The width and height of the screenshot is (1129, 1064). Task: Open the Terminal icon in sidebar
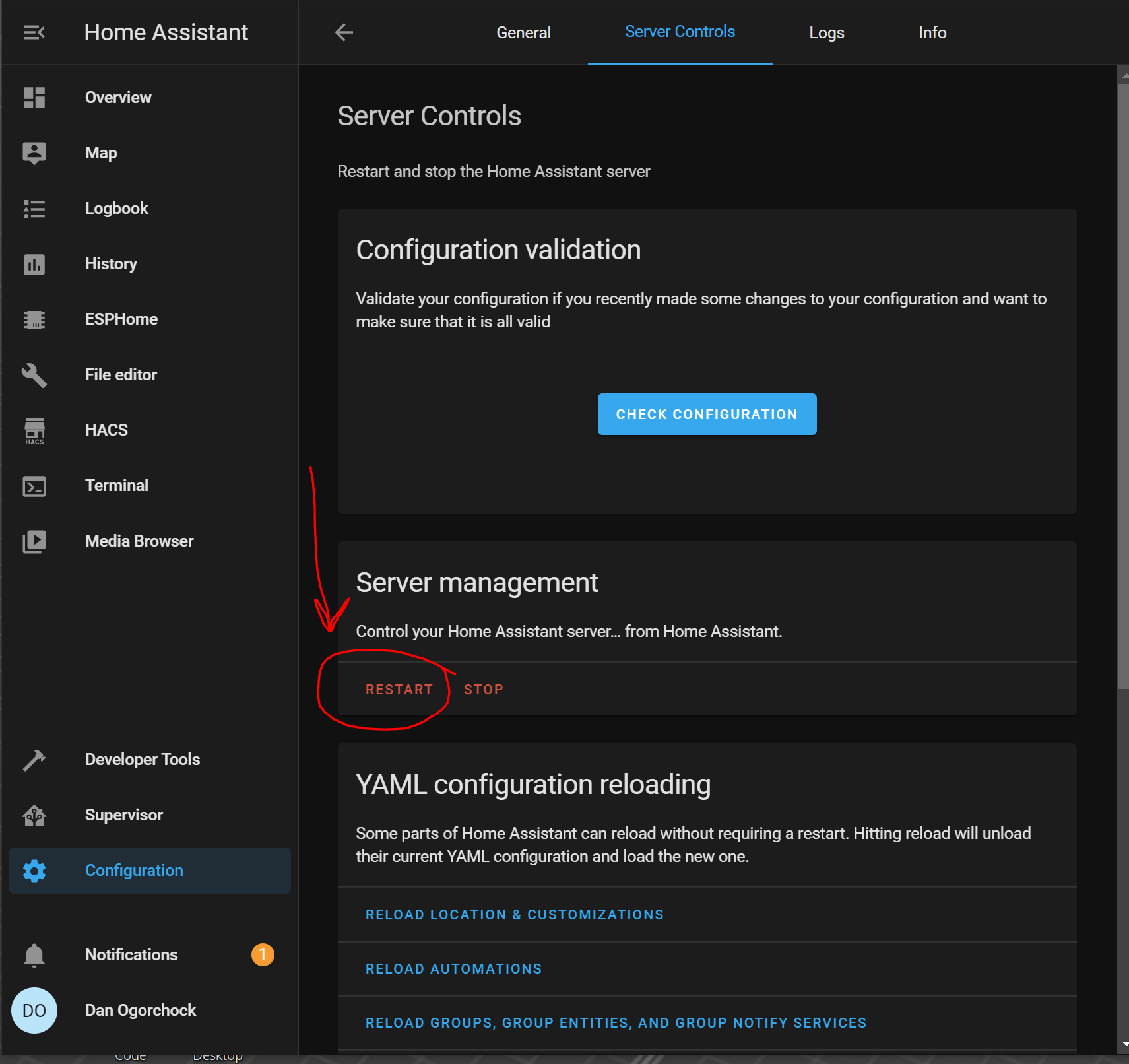tap(34, 486)
